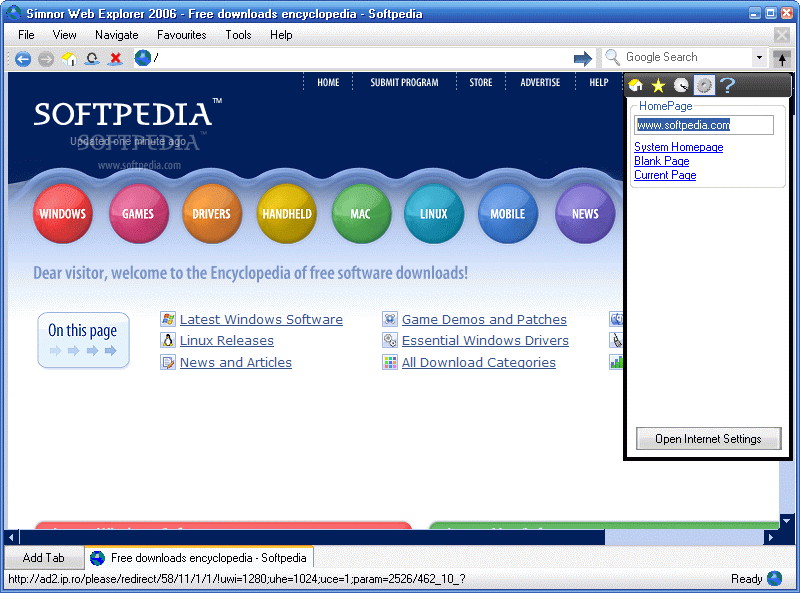Open News and Articles link
800x593 pixels.
tap(236, 363)
